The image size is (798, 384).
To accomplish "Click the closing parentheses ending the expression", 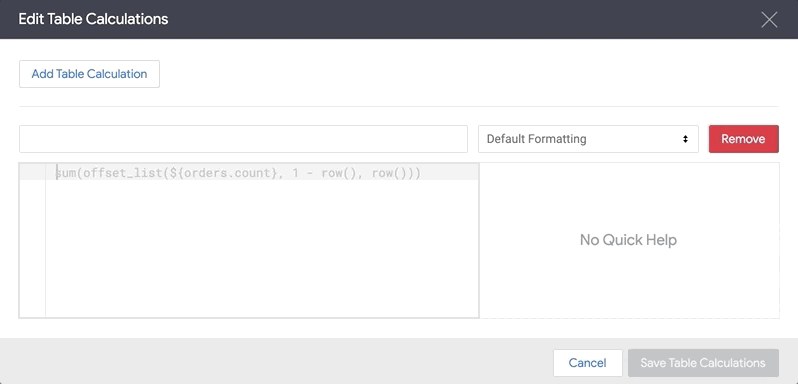I will click(414, 173).
